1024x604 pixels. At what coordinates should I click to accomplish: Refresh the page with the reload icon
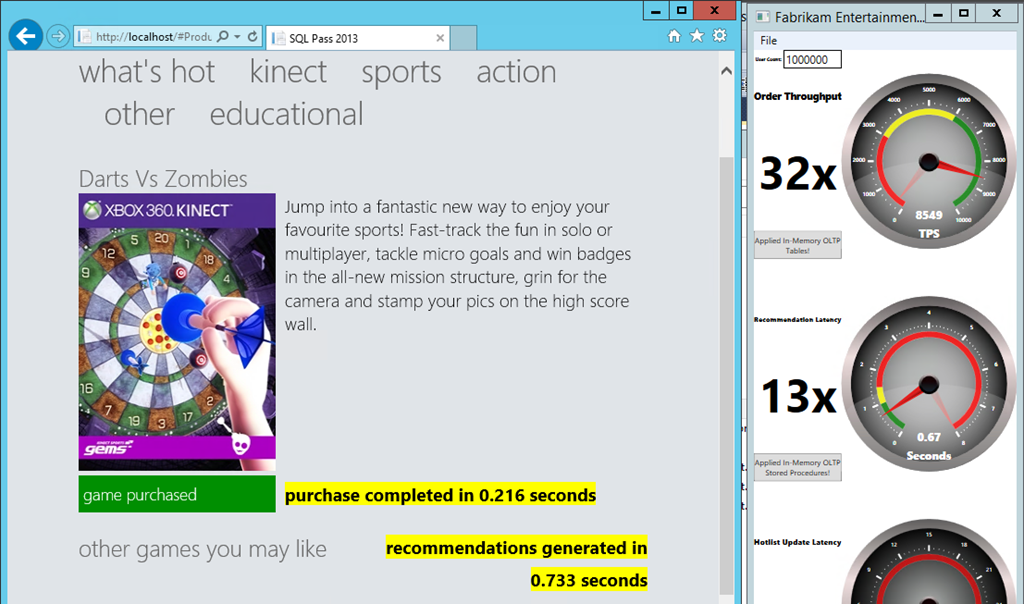[x=253, y=37]
